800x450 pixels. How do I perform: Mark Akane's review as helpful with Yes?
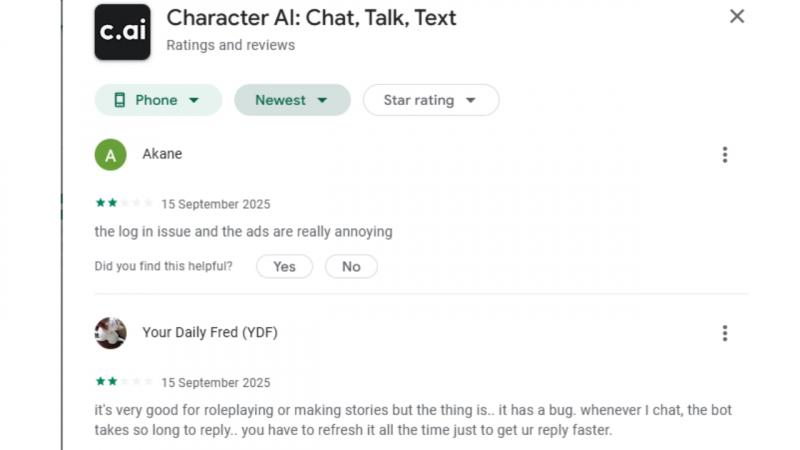pyautogui.click(x=284, y=266)
